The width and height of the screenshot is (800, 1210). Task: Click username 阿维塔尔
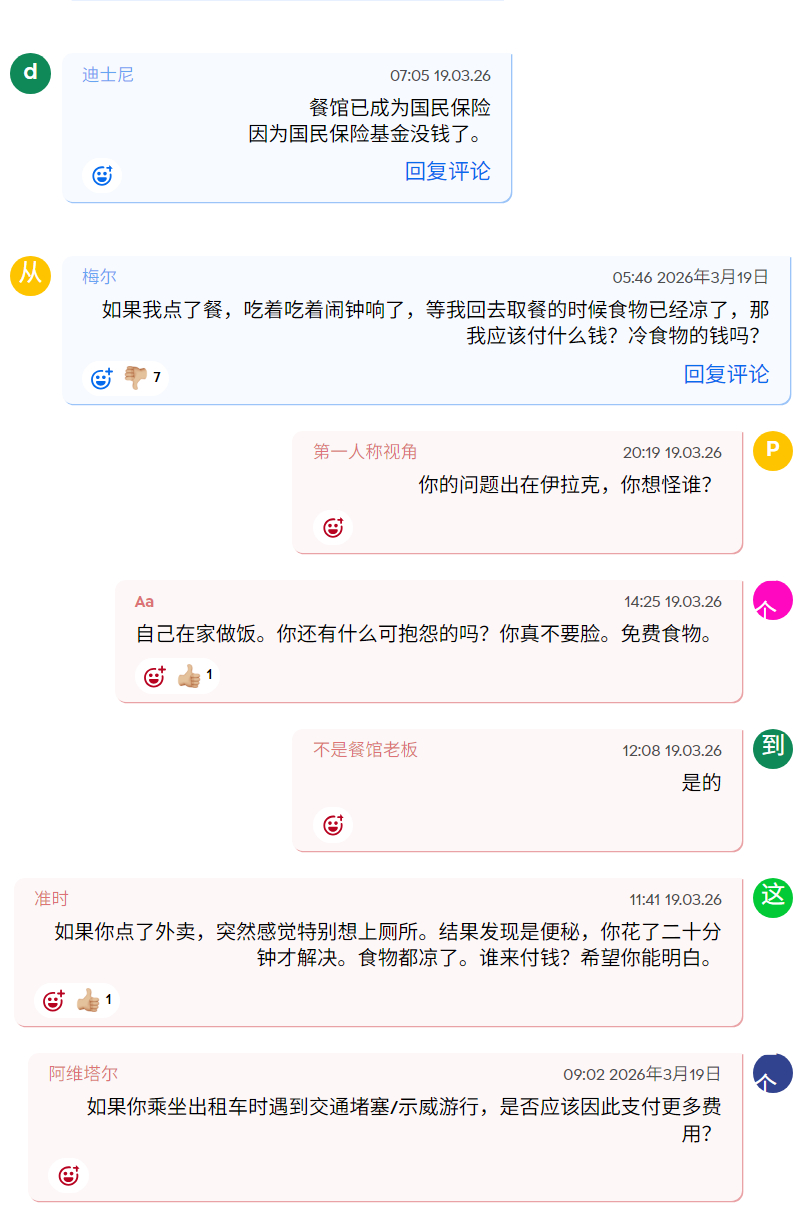83,1073
